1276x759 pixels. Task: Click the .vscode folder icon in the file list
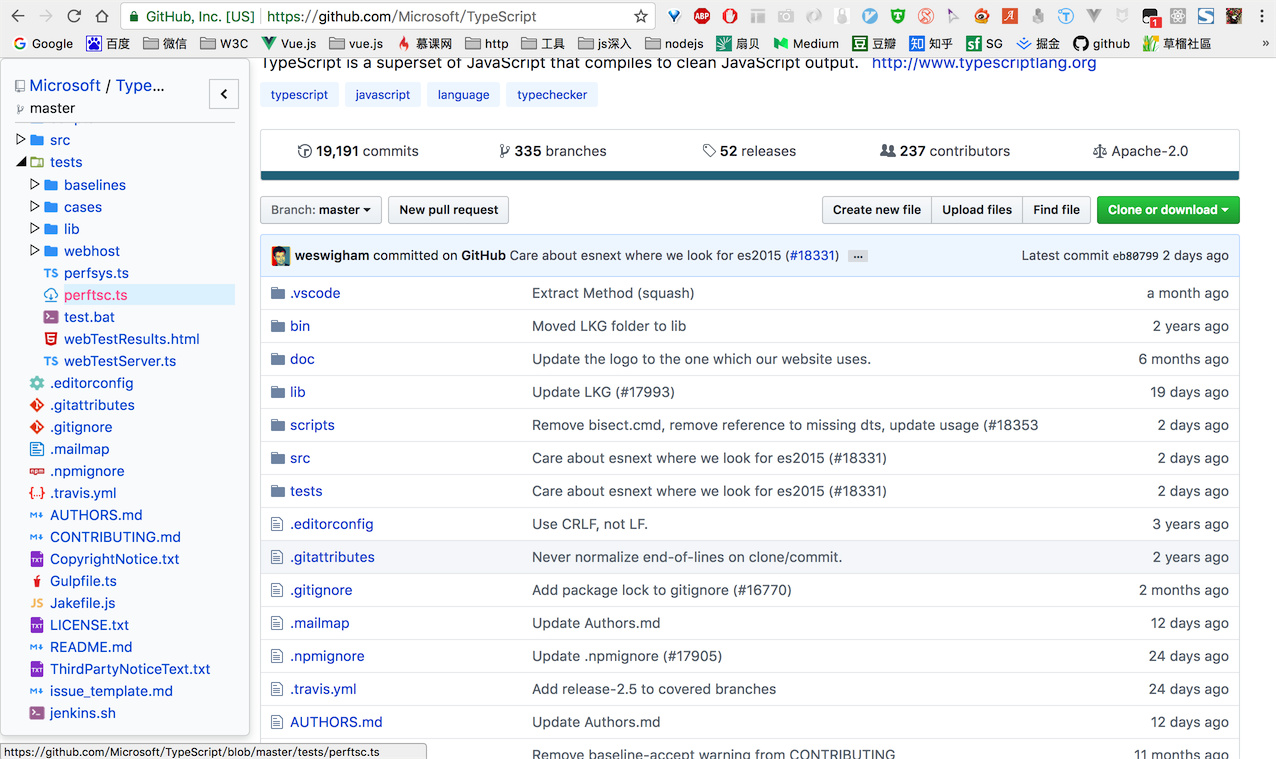click(278, 293)
